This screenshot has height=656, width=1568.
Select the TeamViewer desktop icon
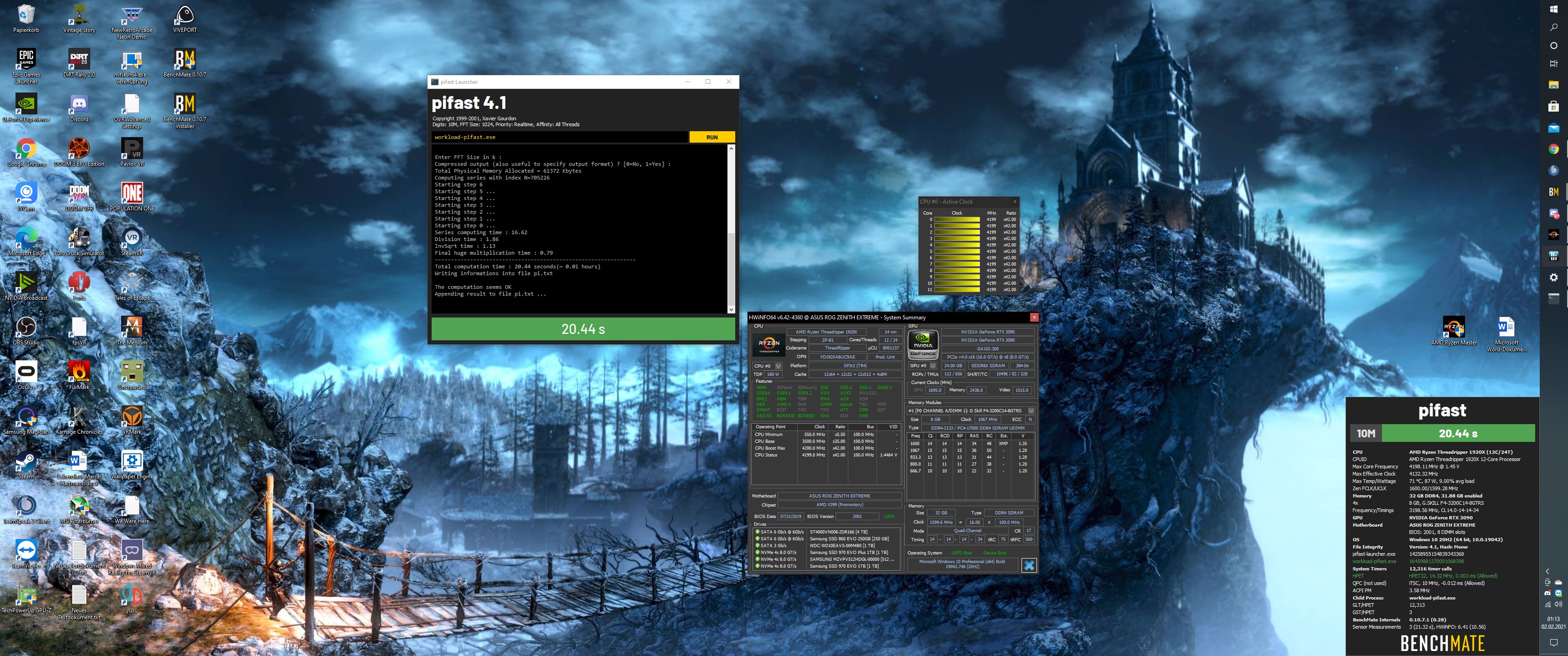pyautogui.click(x=26, y=554)
